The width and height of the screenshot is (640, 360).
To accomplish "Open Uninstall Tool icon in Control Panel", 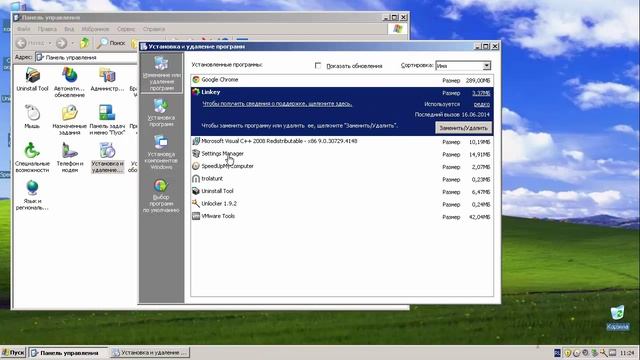I will pos(32,80).
